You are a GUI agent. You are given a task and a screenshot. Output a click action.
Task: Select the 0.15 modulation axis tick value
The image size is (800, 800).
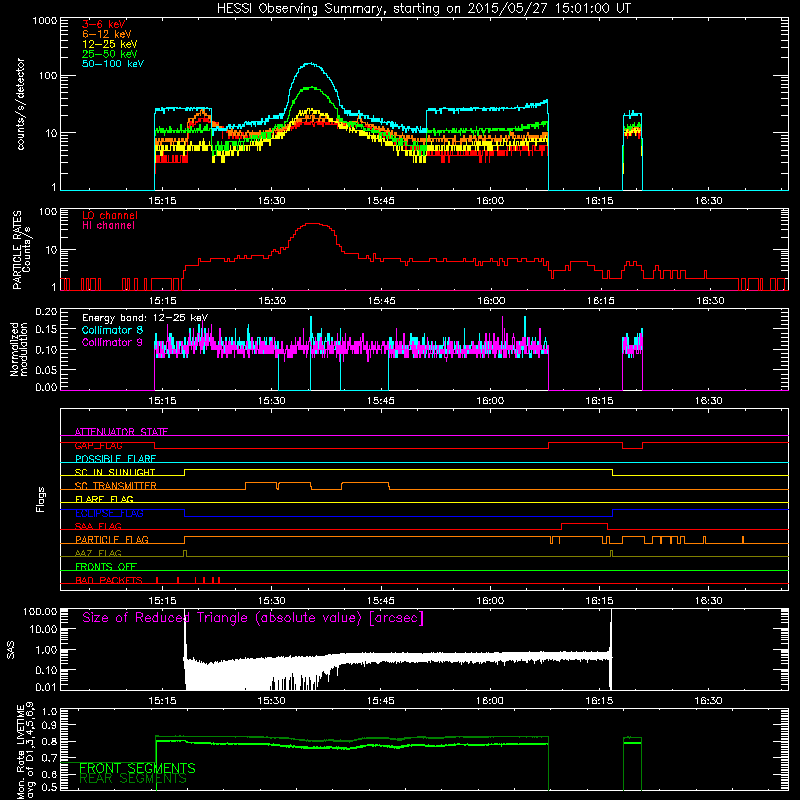(x=46, y=329)
